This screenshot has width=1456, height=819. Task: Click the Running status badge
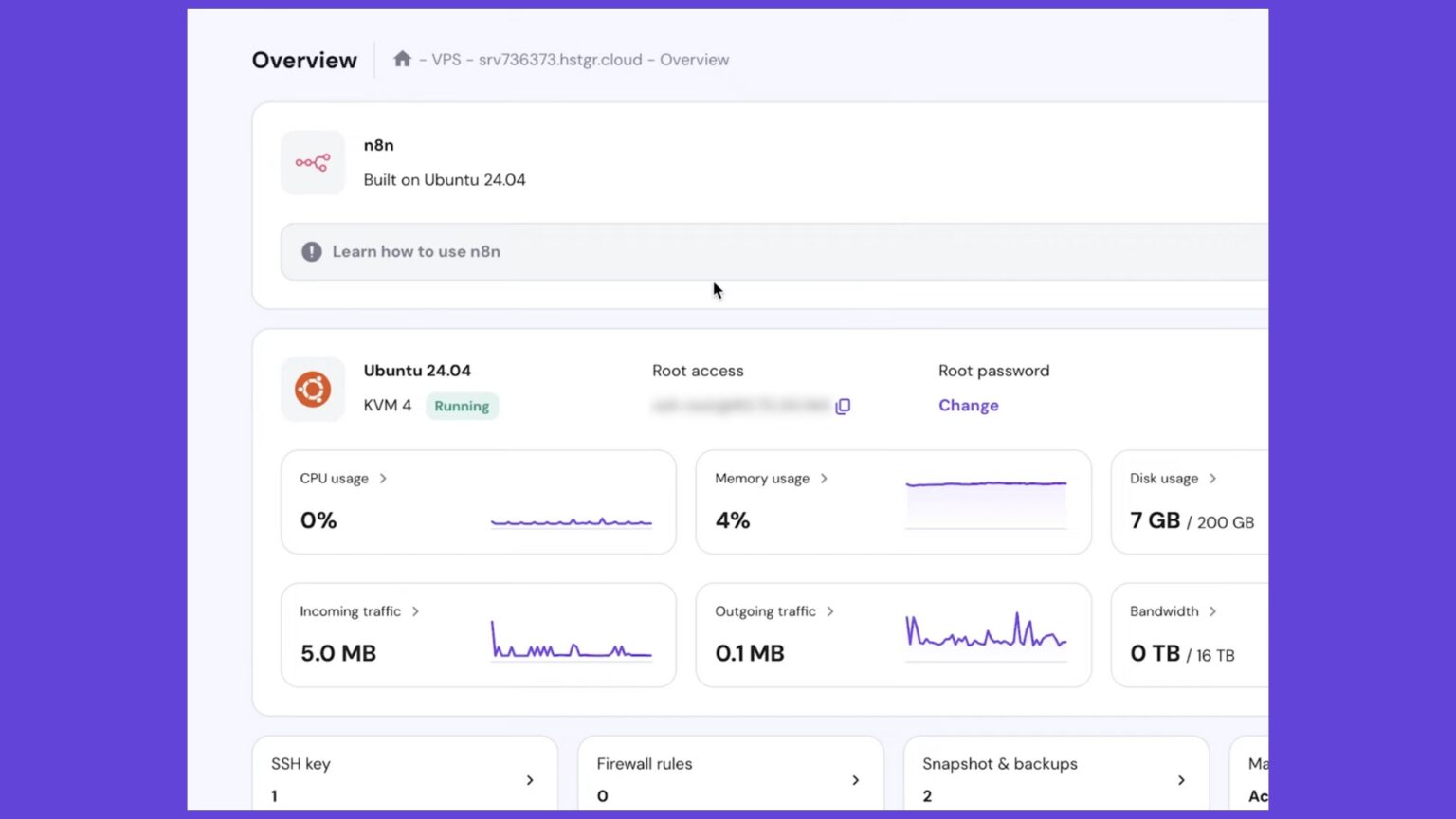click(x=462, y=406)
